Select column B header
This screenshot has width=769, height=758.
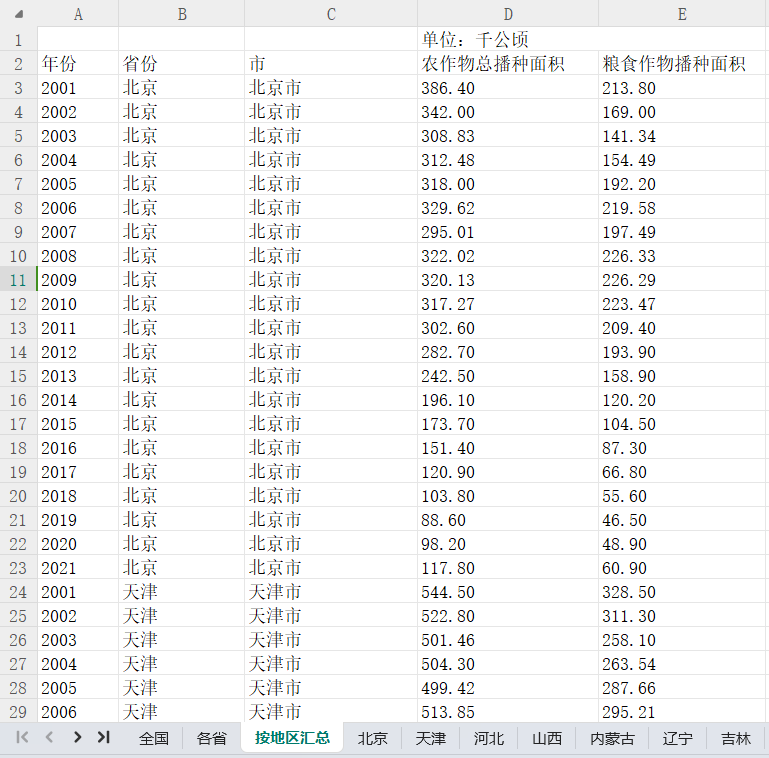point(181,14)
